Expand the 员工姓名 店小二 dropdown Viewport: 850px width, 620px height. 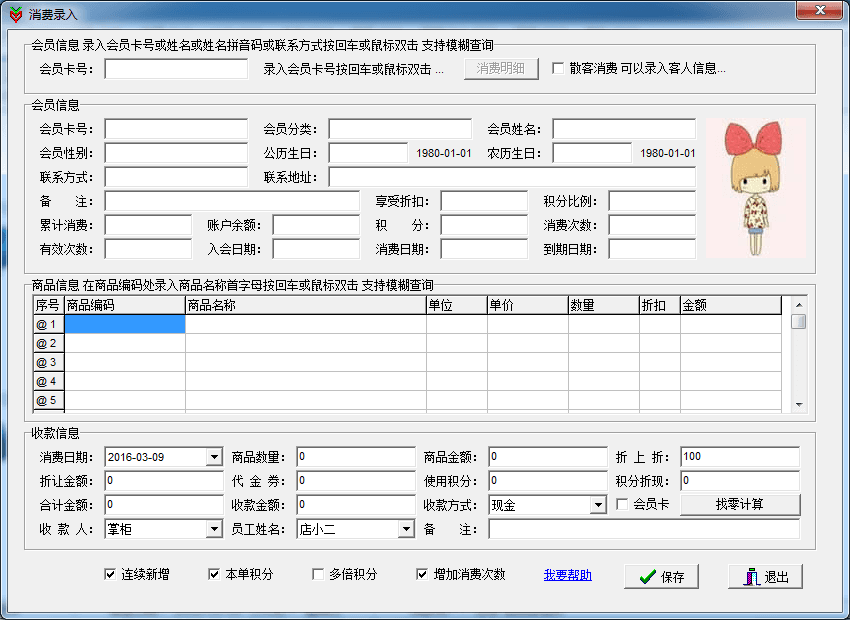(x=406, y=529)
